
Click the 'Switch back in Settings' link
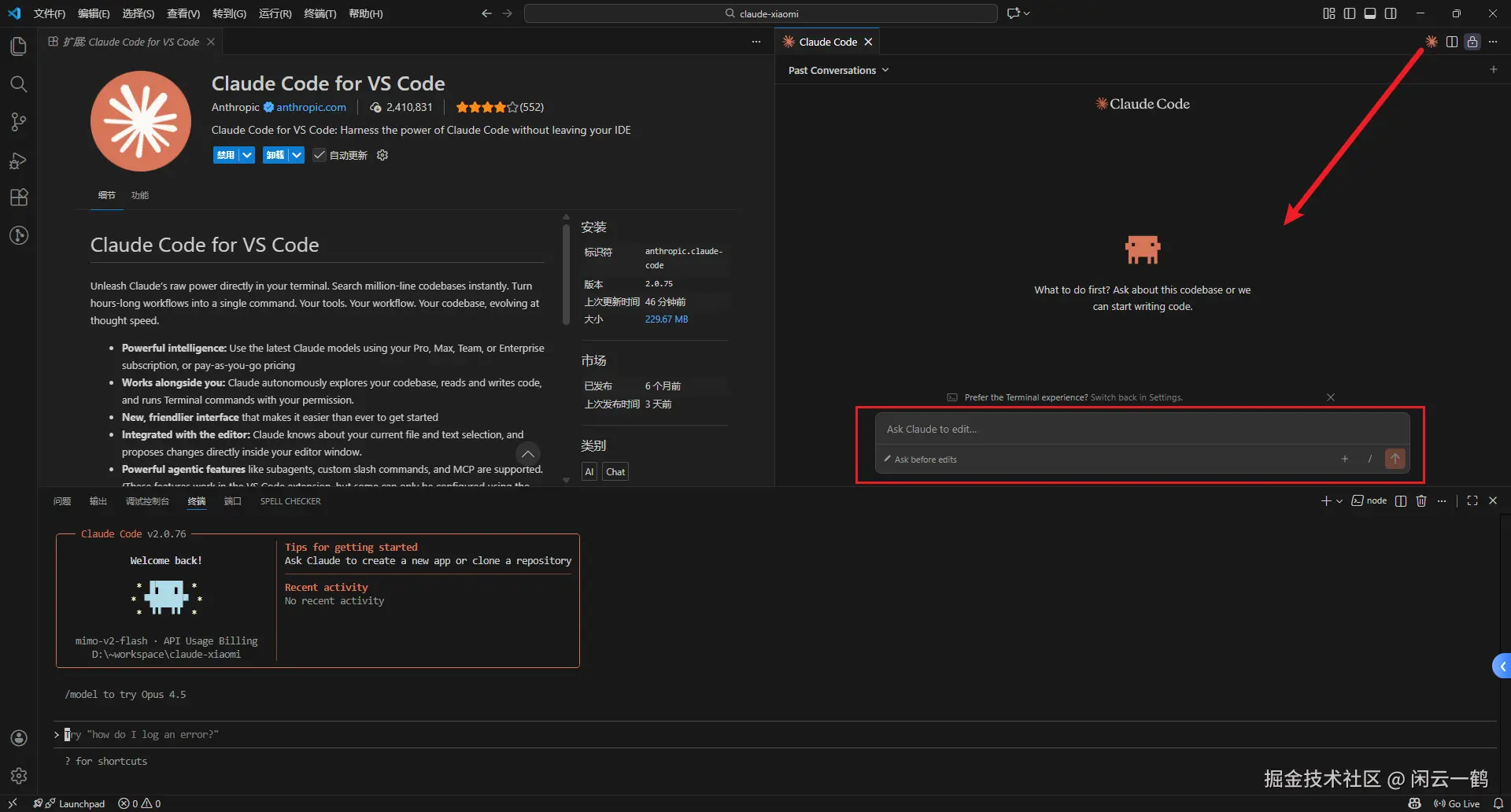click(1136, 397)
